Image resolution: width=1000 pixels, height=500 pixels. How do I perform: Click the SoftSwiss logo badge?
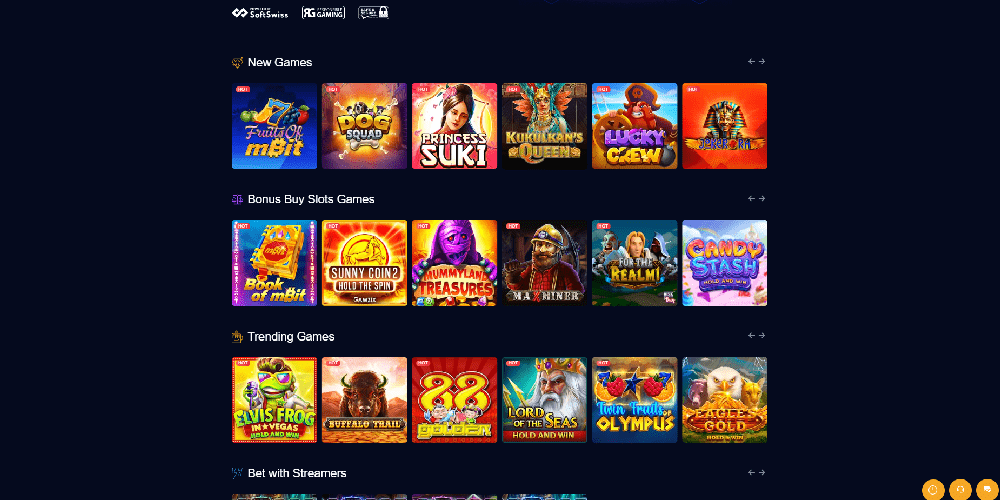(x=260, y=13)
